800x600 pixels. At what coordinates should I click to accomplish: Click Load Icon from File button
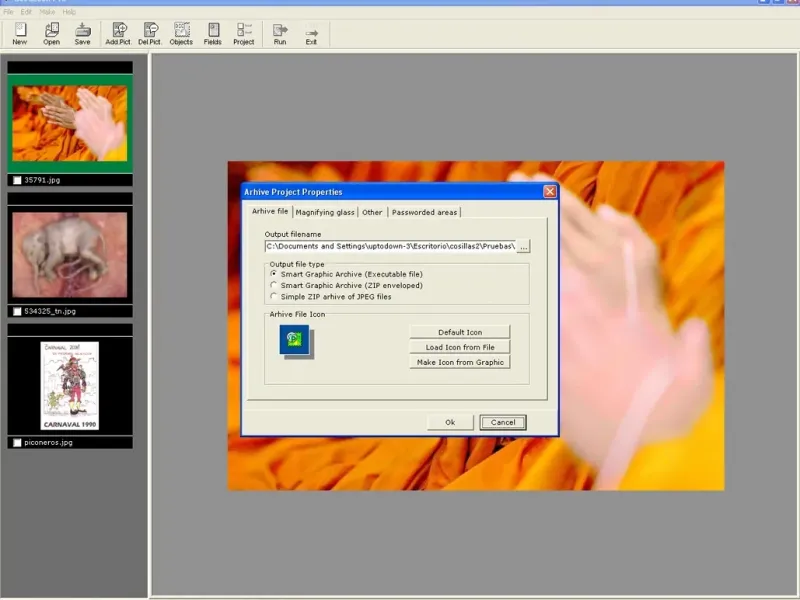pyautogui.click(x=460, y=347)
